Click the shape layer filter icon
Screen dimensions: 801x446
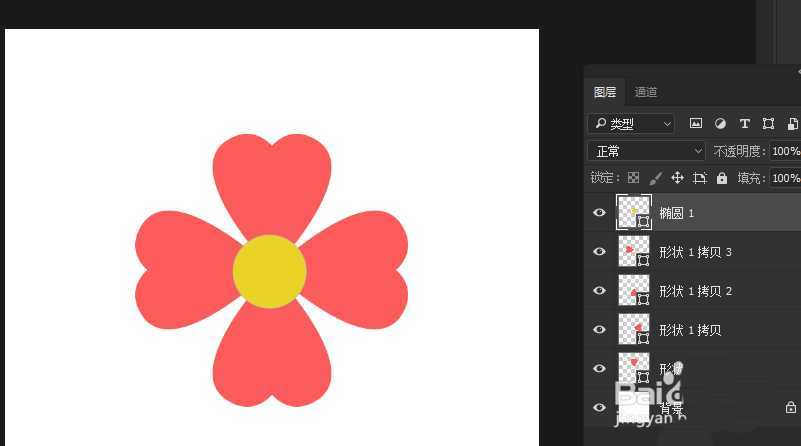(768, 124)
